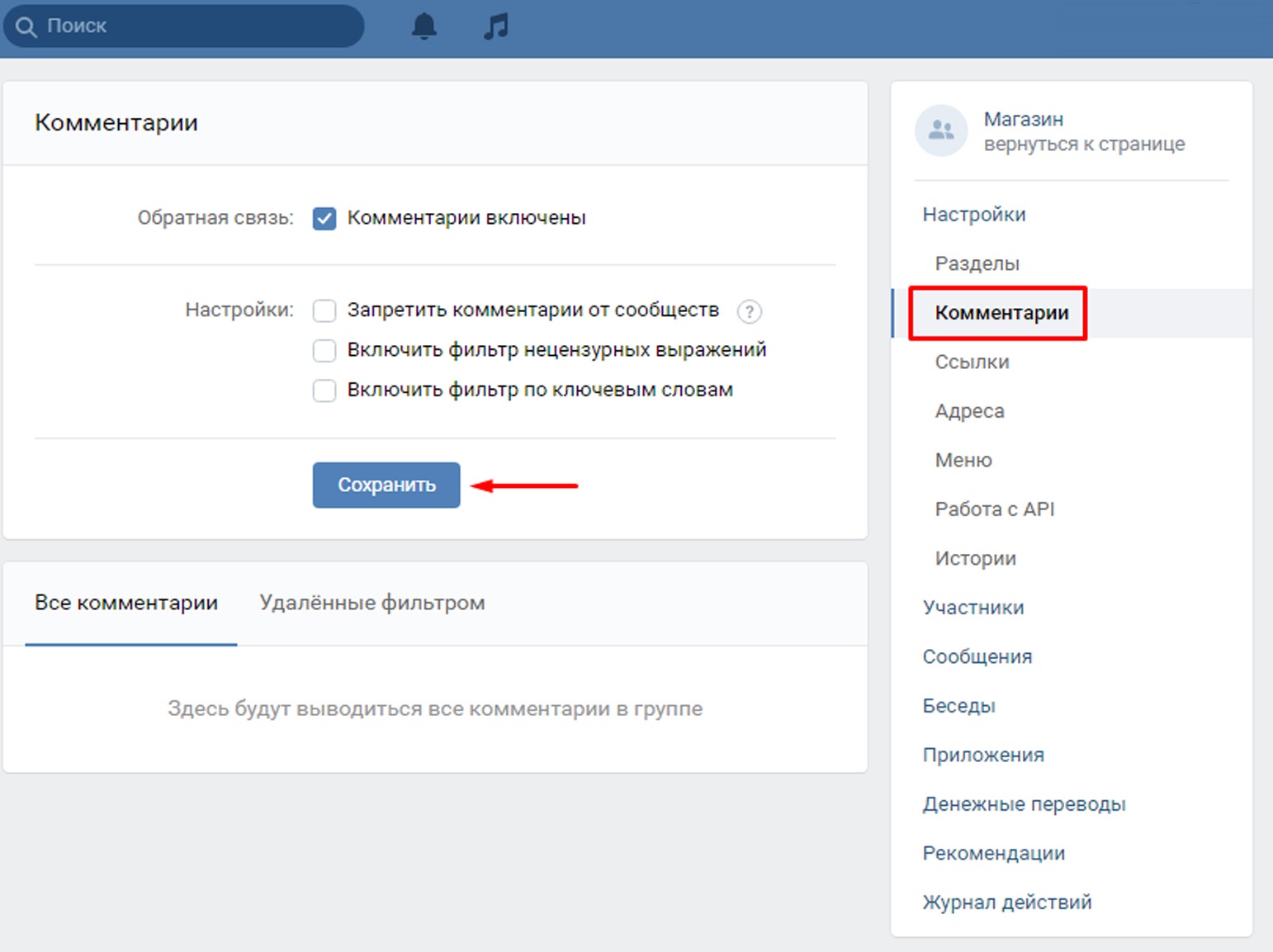Enable Запретить комментарии от сообществ
Image resolution: width=1273 pixels, height=952 pixels.
[324, 310]
